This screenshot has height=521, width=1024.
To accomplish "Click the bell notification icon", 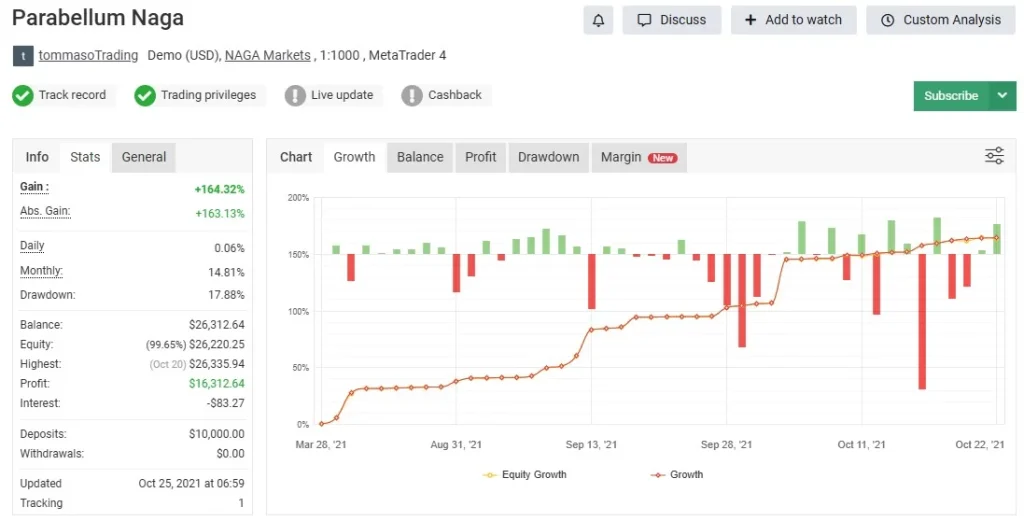I will pos(598,20).
